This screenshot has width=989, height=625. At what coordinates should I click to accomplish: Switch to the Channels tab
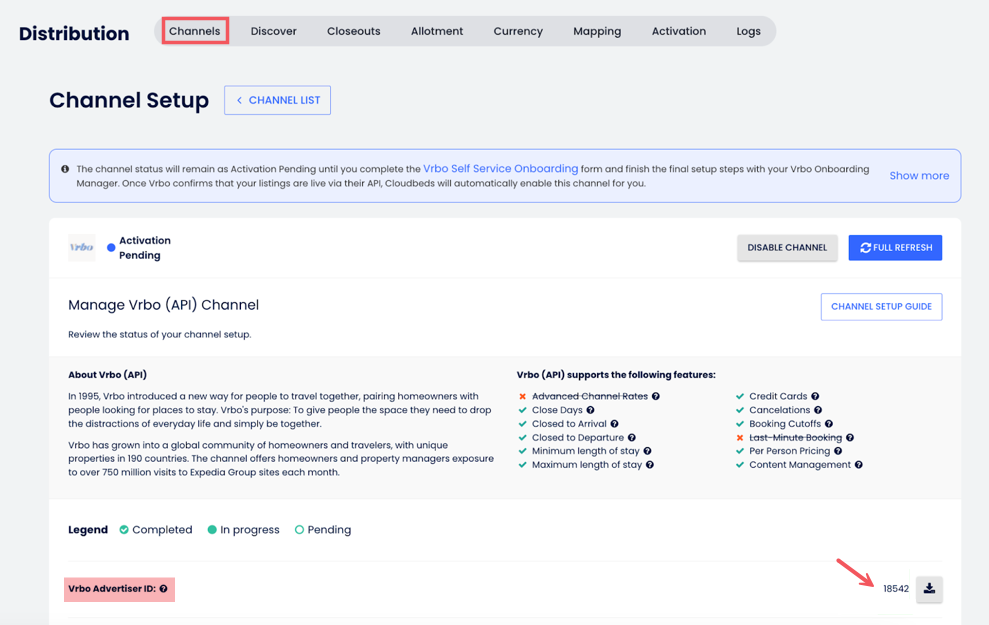pos(195,31)
